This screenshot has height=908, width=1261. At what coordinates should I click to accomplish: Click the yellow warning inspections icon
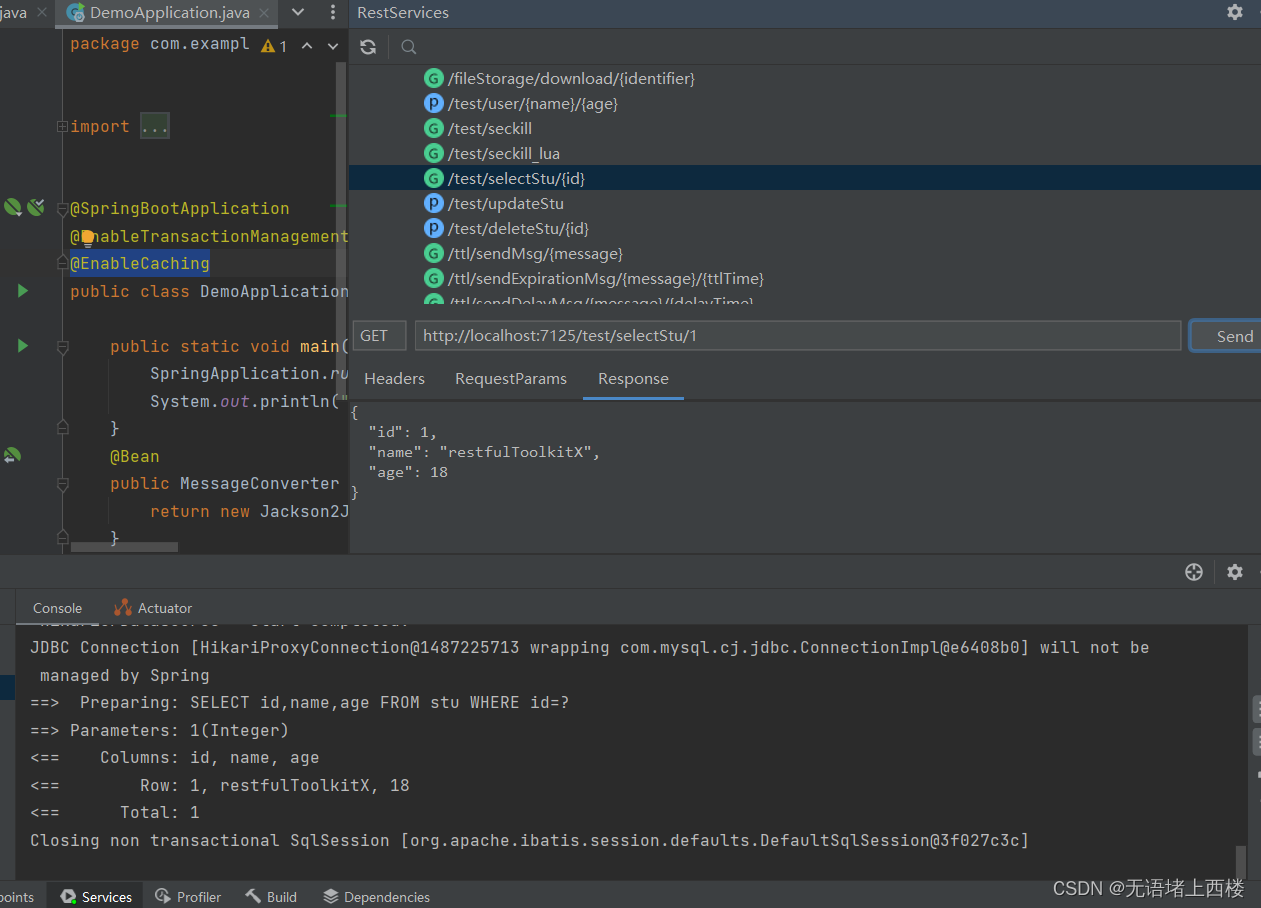268,45
